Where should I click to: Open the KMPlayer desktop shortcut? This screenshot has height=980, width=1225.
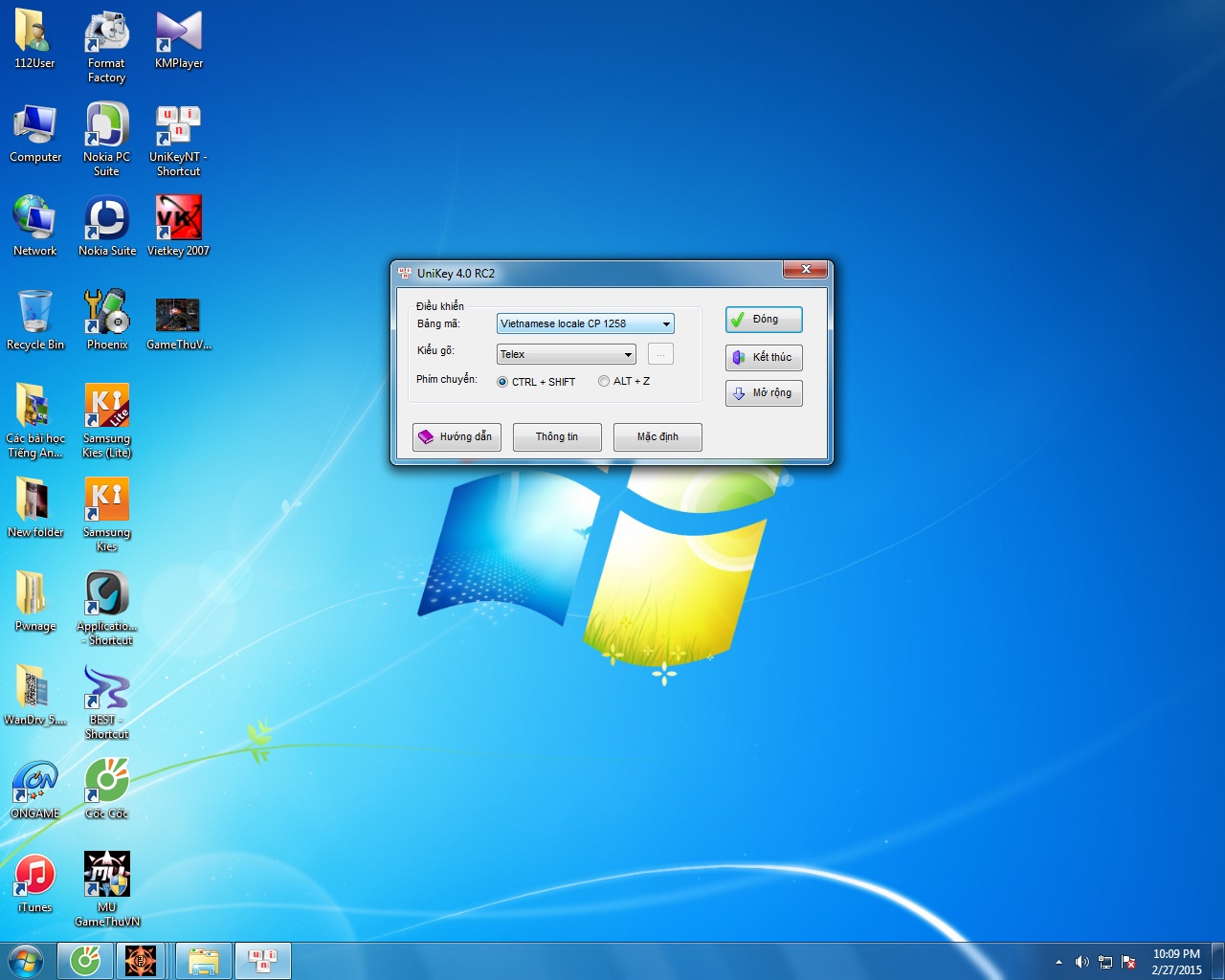tap(179, 38)
